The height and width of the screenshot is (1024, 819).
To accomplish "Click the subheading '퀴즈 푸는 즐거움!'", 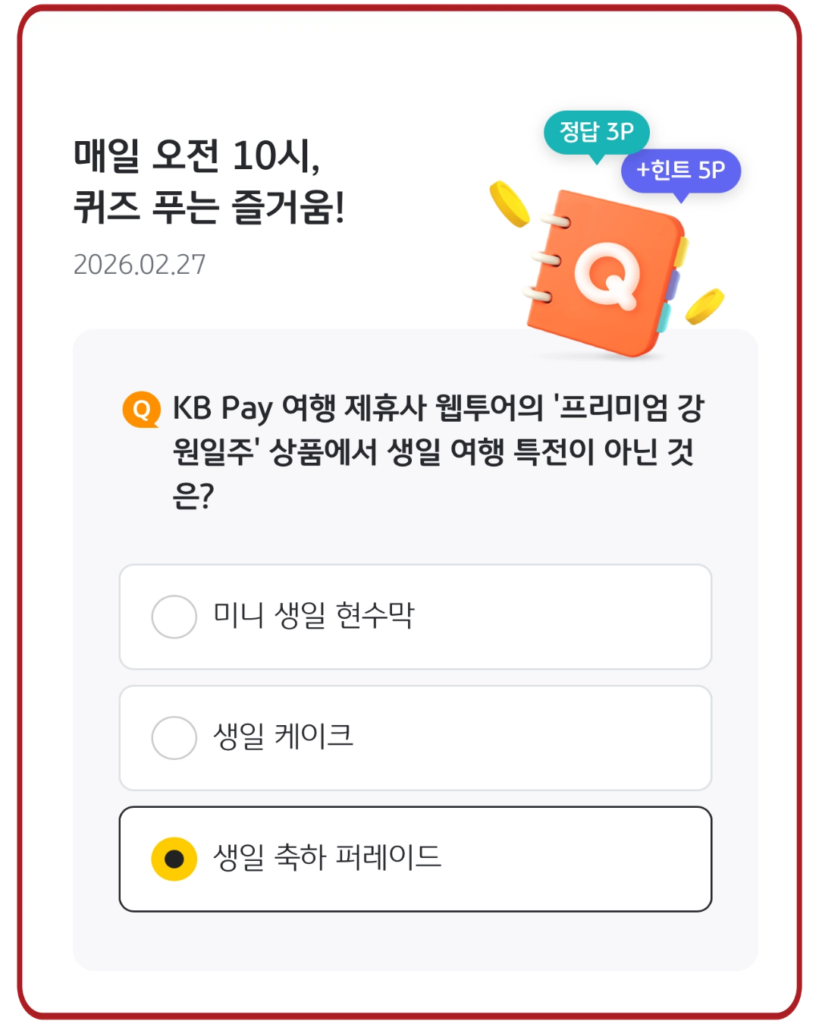I will (208, 210).
